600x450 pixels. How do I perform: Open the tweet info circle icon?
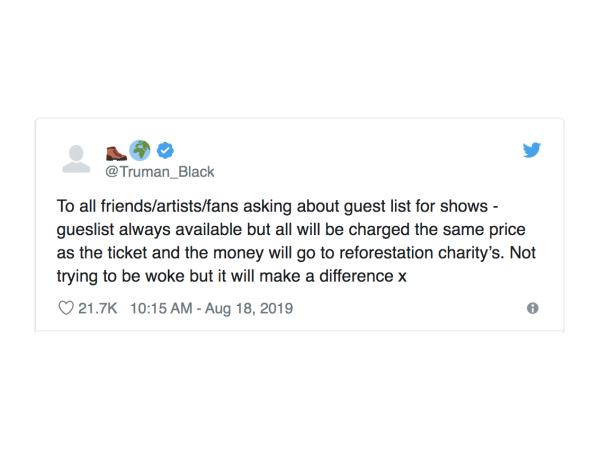(x=533, y=308)
